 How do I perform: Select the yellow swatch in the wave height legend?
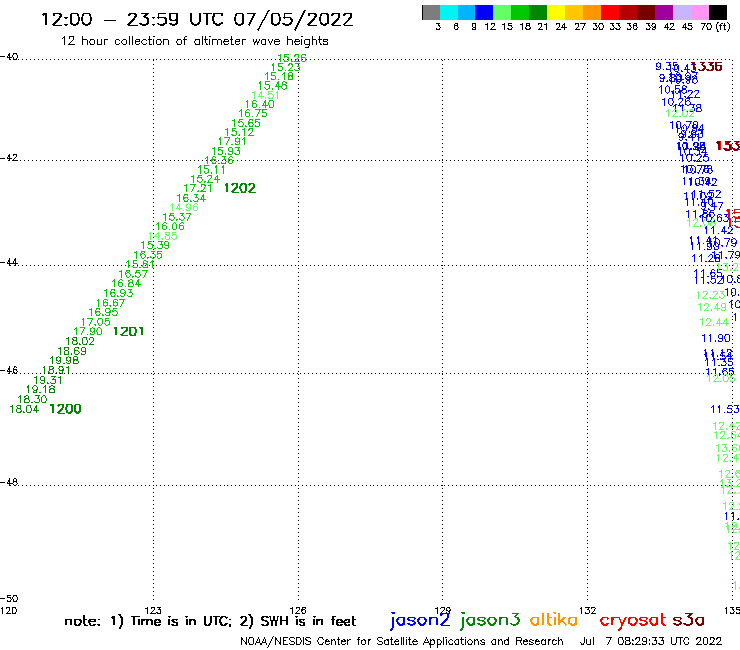556,12
